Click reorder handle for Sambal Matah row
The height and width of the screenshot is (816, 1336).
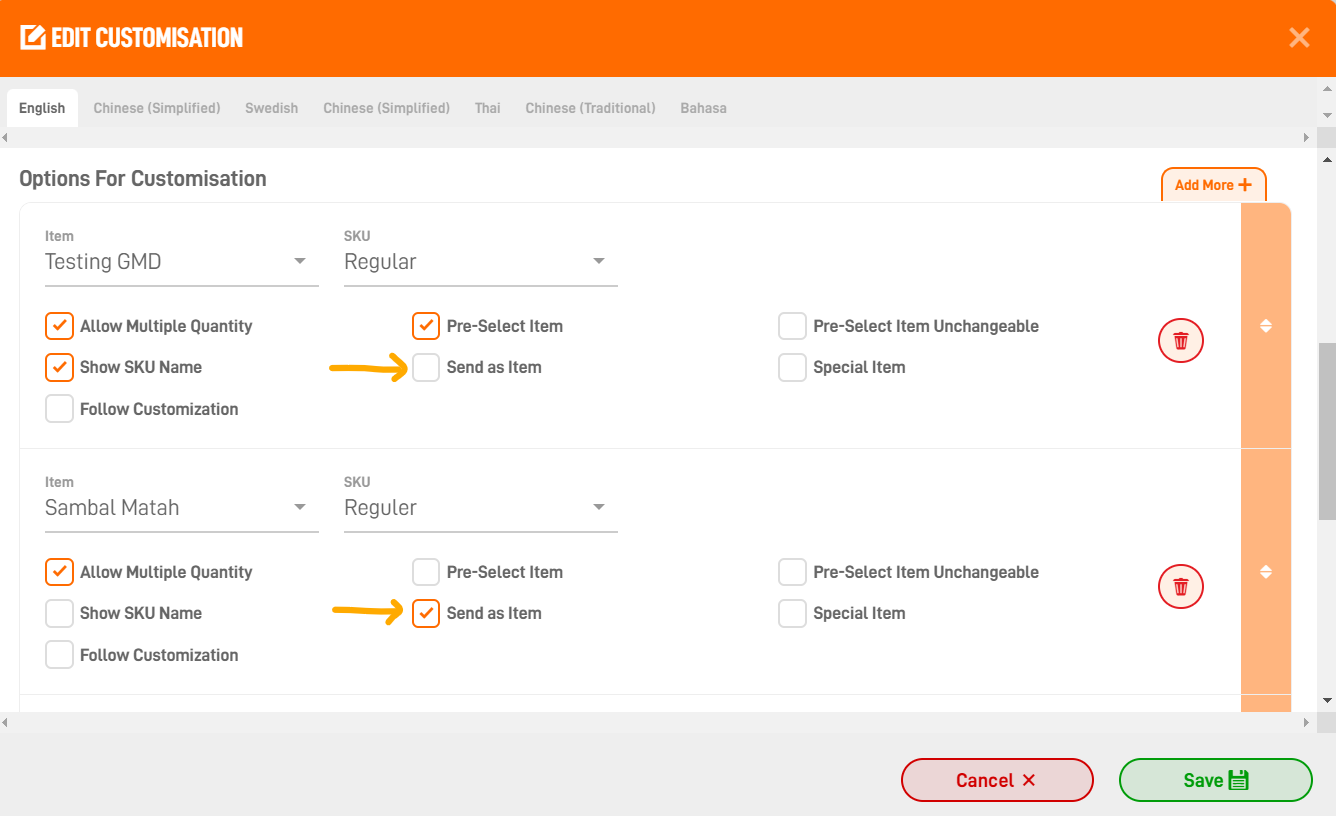(x=1265, y=572)
